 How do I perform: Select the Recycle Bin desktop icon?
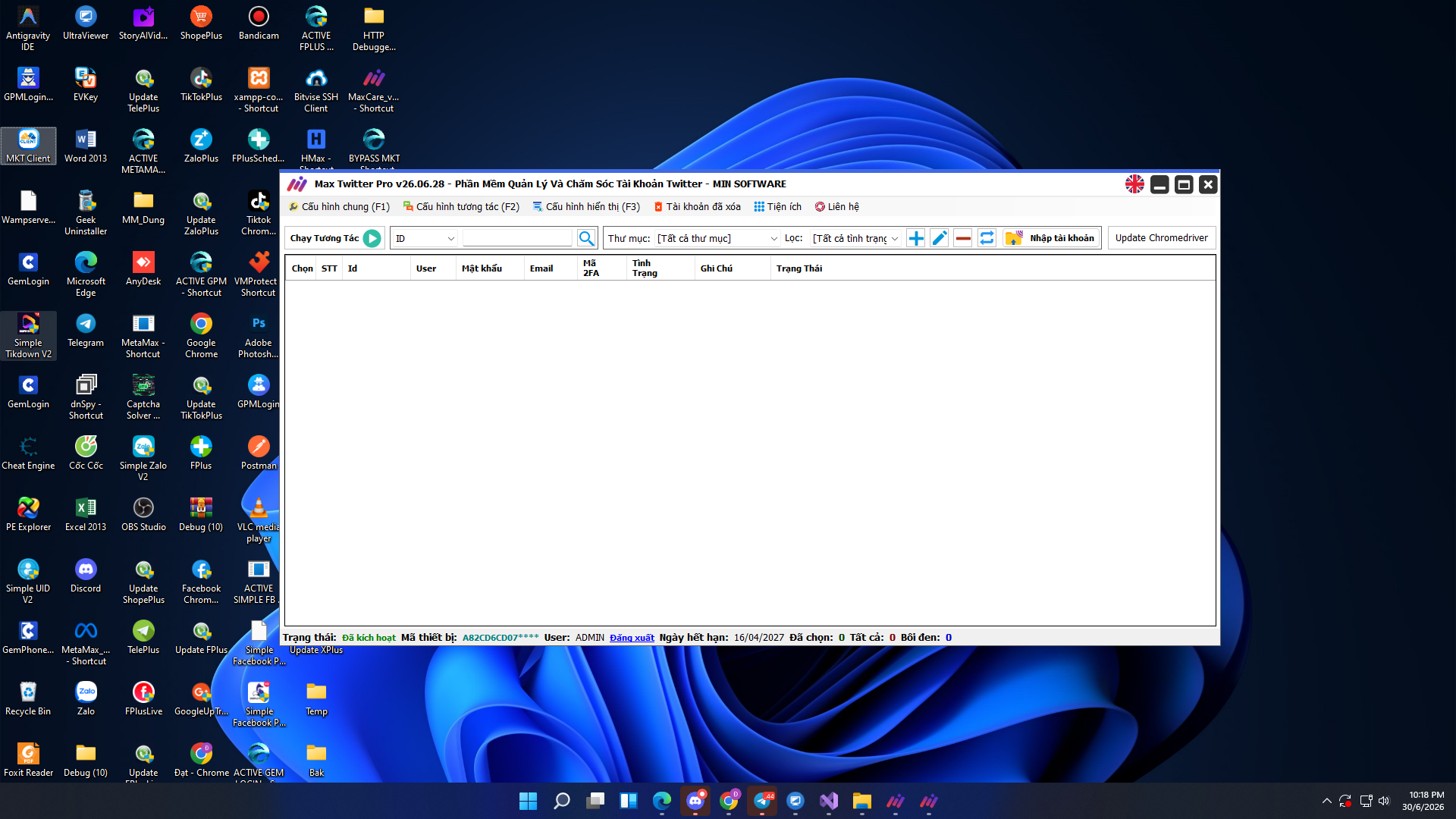click(x=28, y=698)
